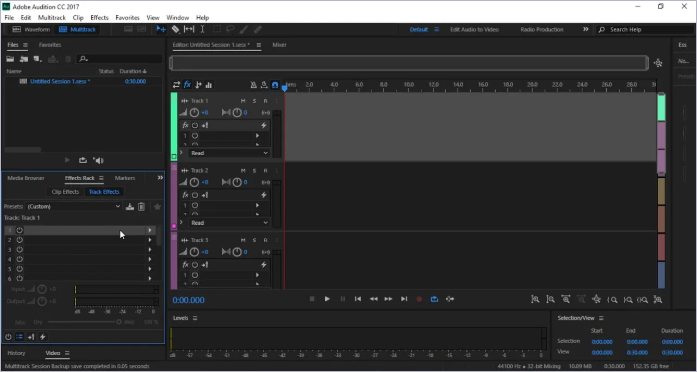
Task: Switch to the History tab
Action: (16, 353)
